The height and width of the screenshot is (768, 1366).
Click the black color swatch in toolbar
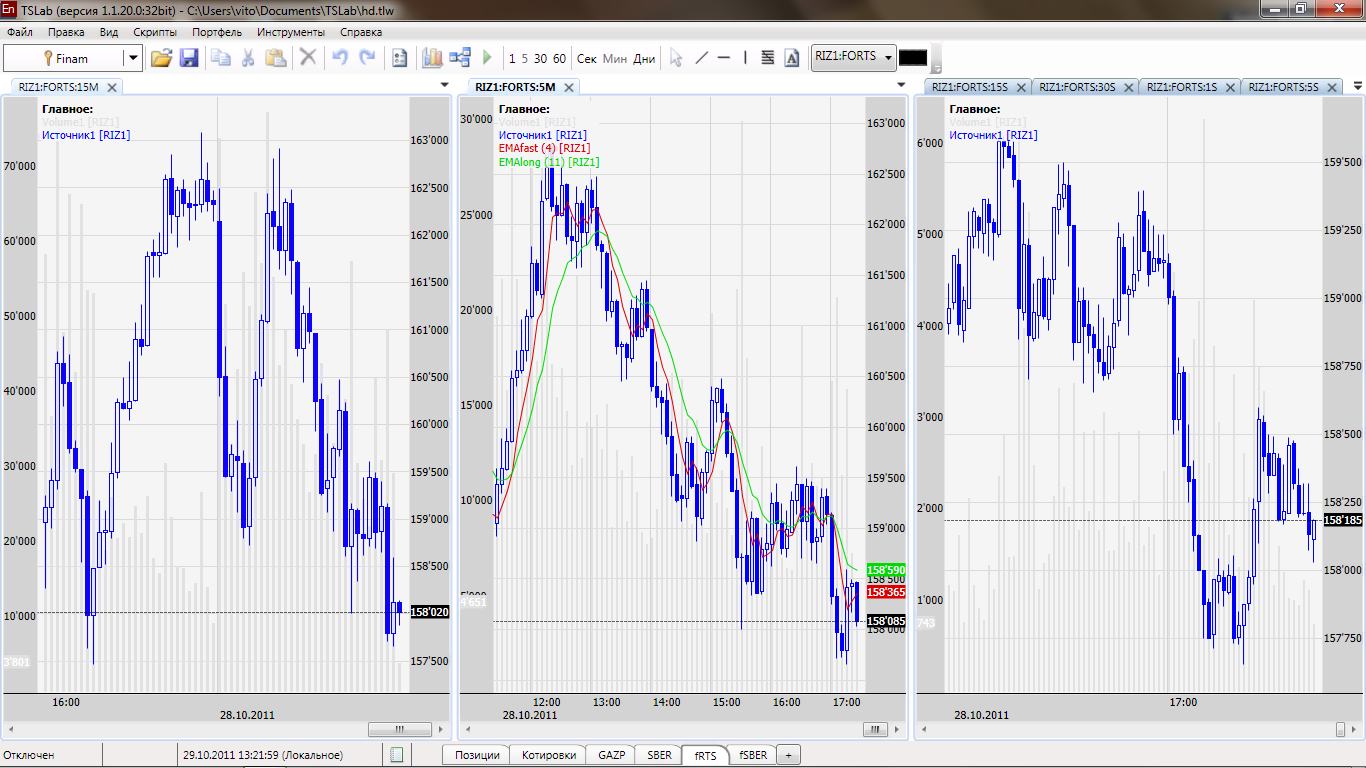[x=913, y=58]
